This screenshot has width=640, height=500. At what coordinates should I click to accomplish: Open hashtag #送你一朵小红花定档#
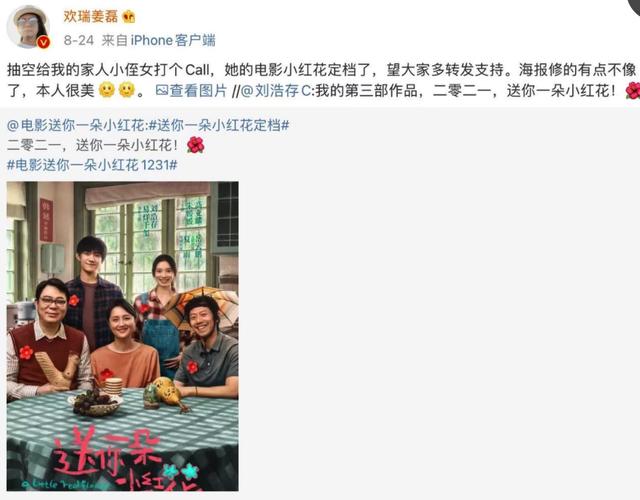pos(218,125)
